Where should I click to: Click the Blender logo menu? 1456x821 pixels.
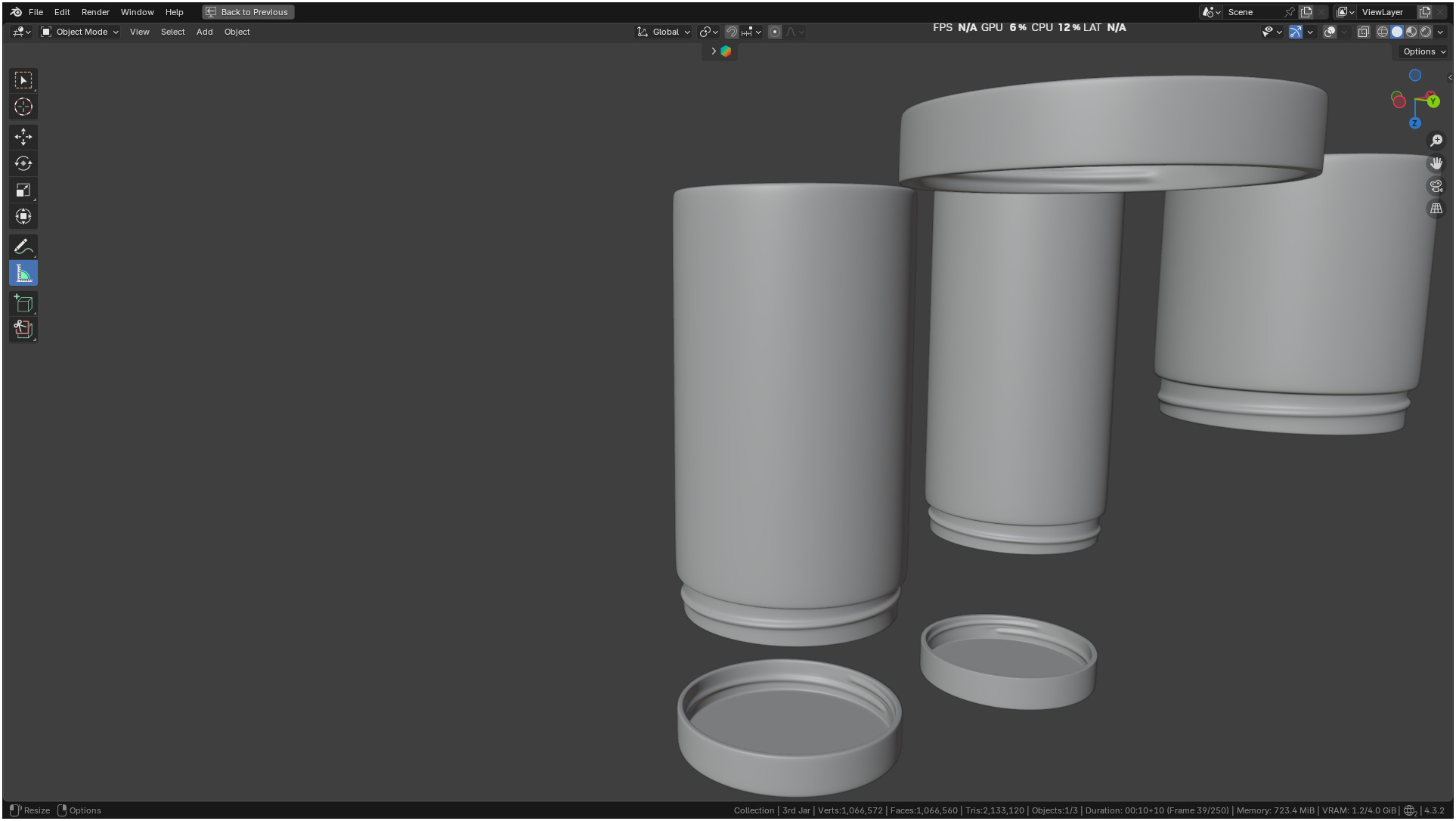click(x=16, y=12)
